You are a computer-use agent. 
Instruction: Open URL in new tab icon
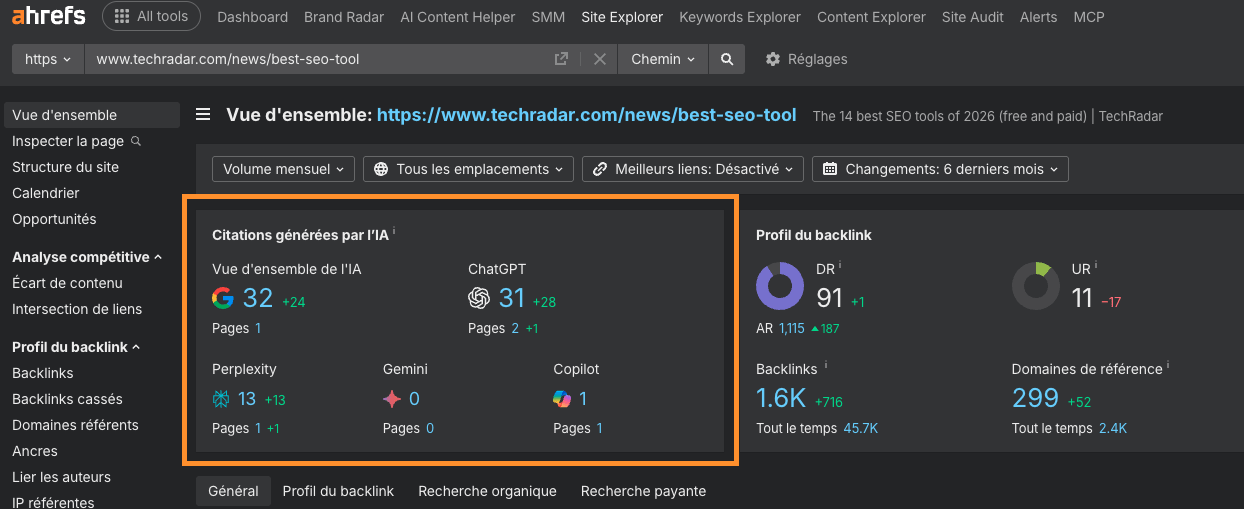562,59
